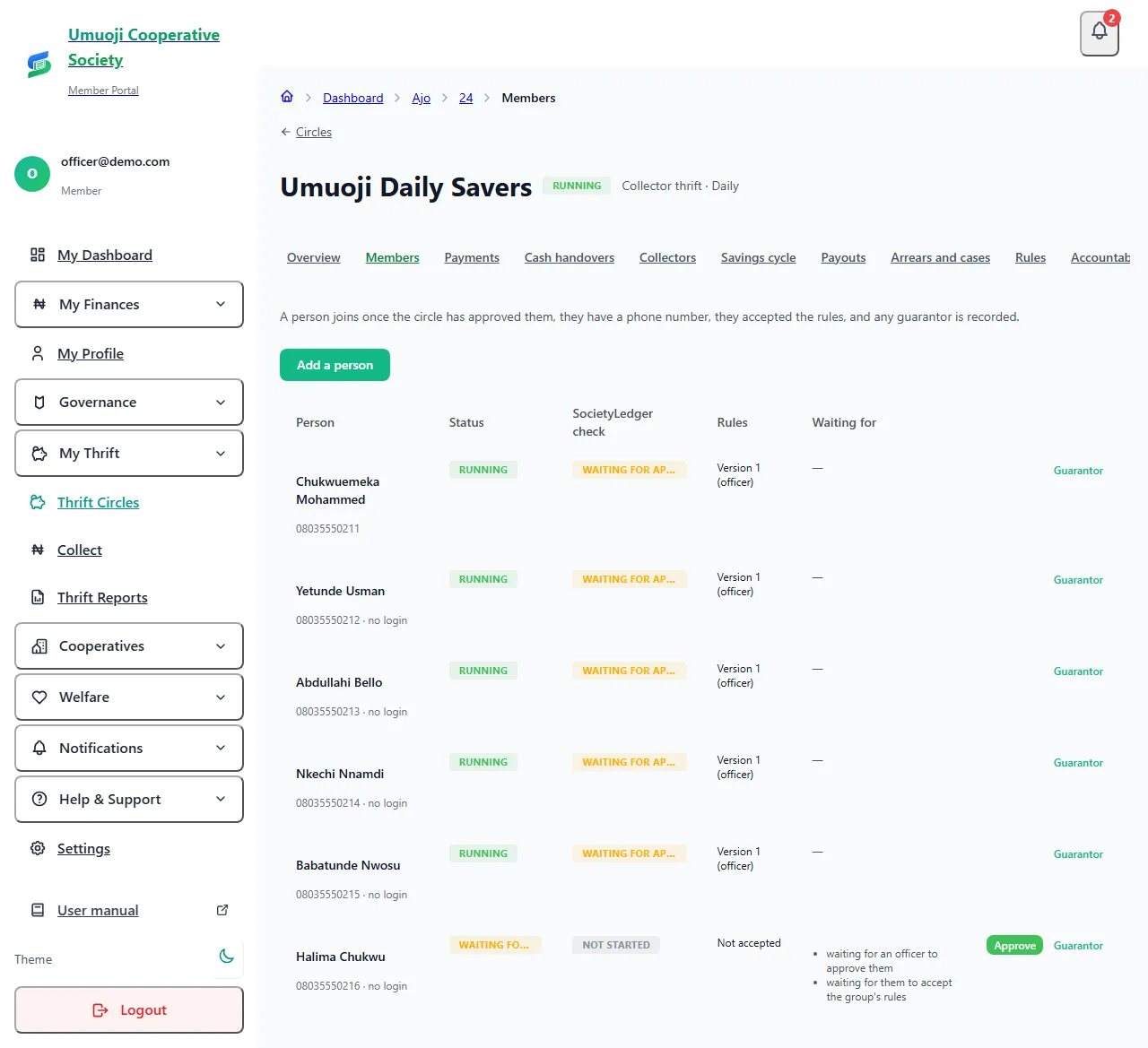Expand the Governance menu
Screen dimensions: 1148x1048
click(x=129, y=403)
